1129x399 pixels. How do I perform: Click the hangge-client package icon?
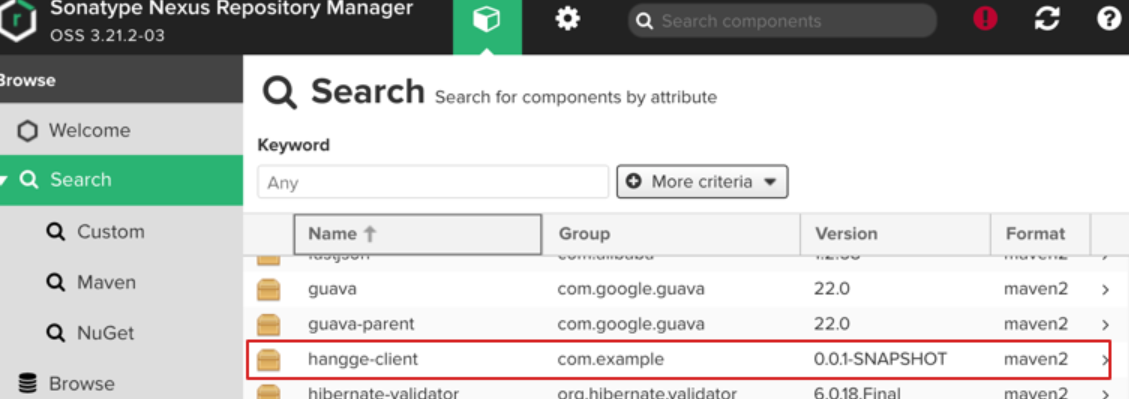pos(269,359)
